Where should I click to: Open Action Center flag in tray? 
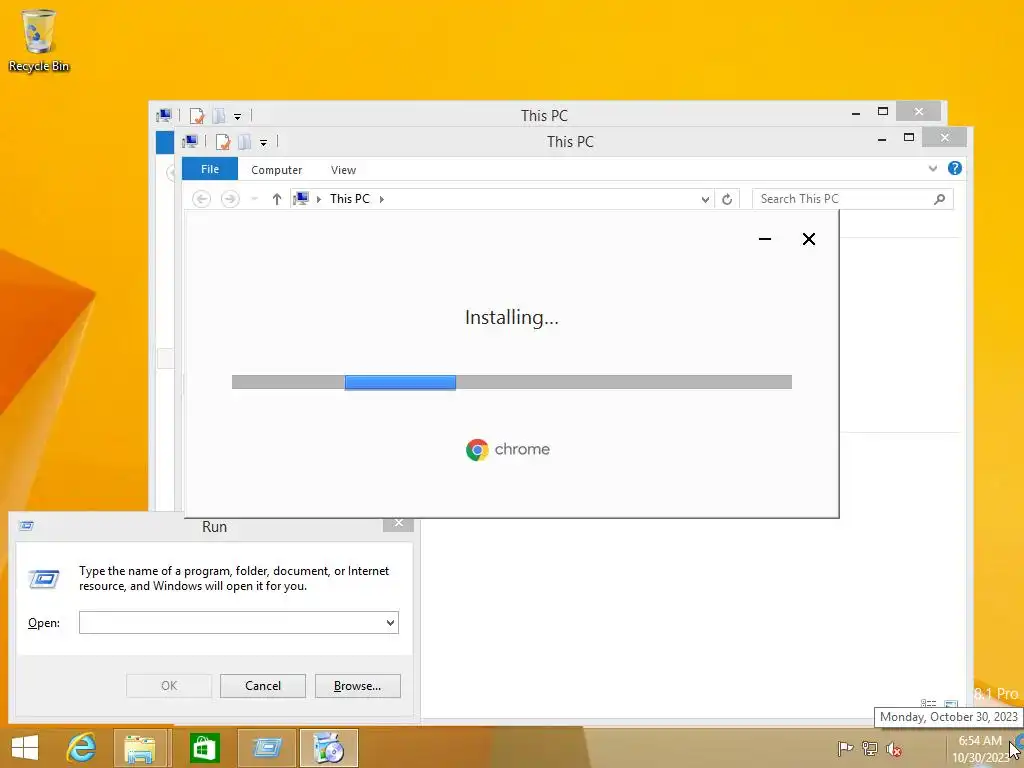point(845,748)
